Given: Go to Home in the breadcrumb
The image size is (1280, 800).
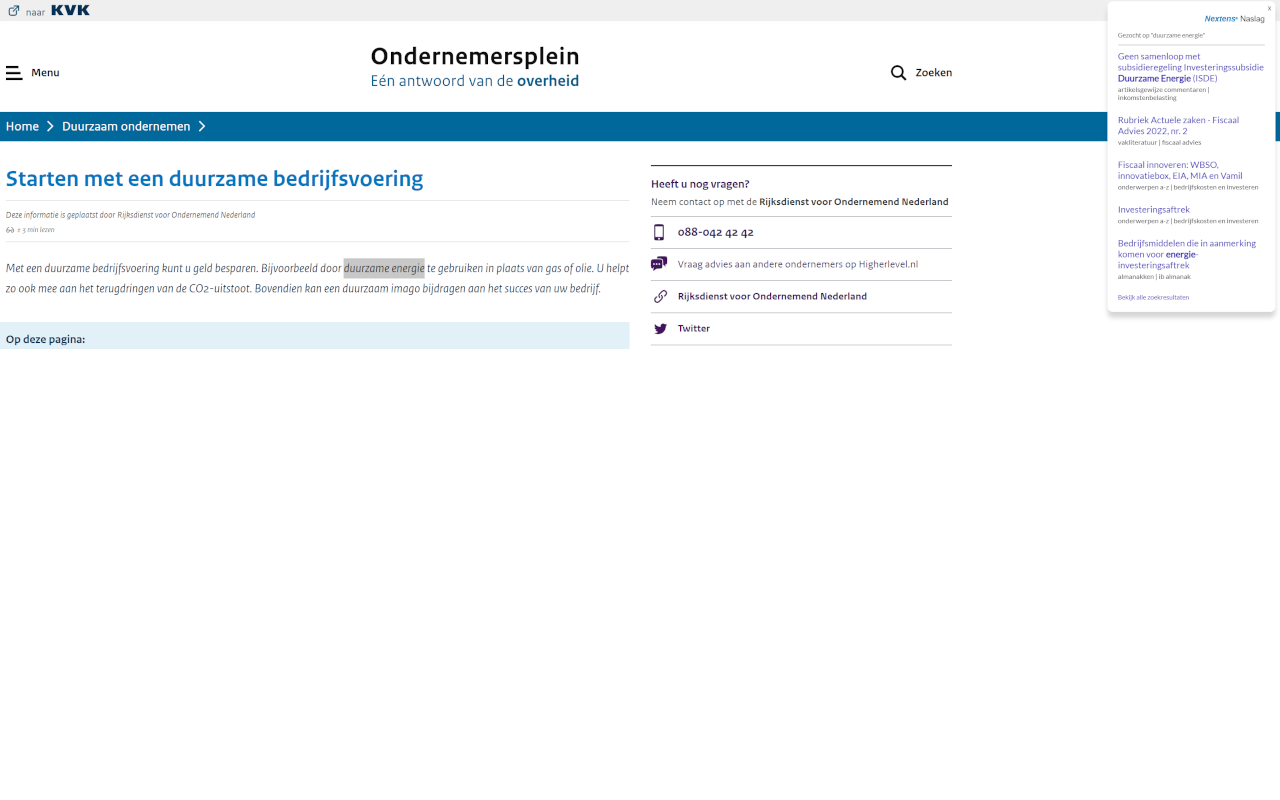Looking at the screenshot, I should click(x=22, y=126).
